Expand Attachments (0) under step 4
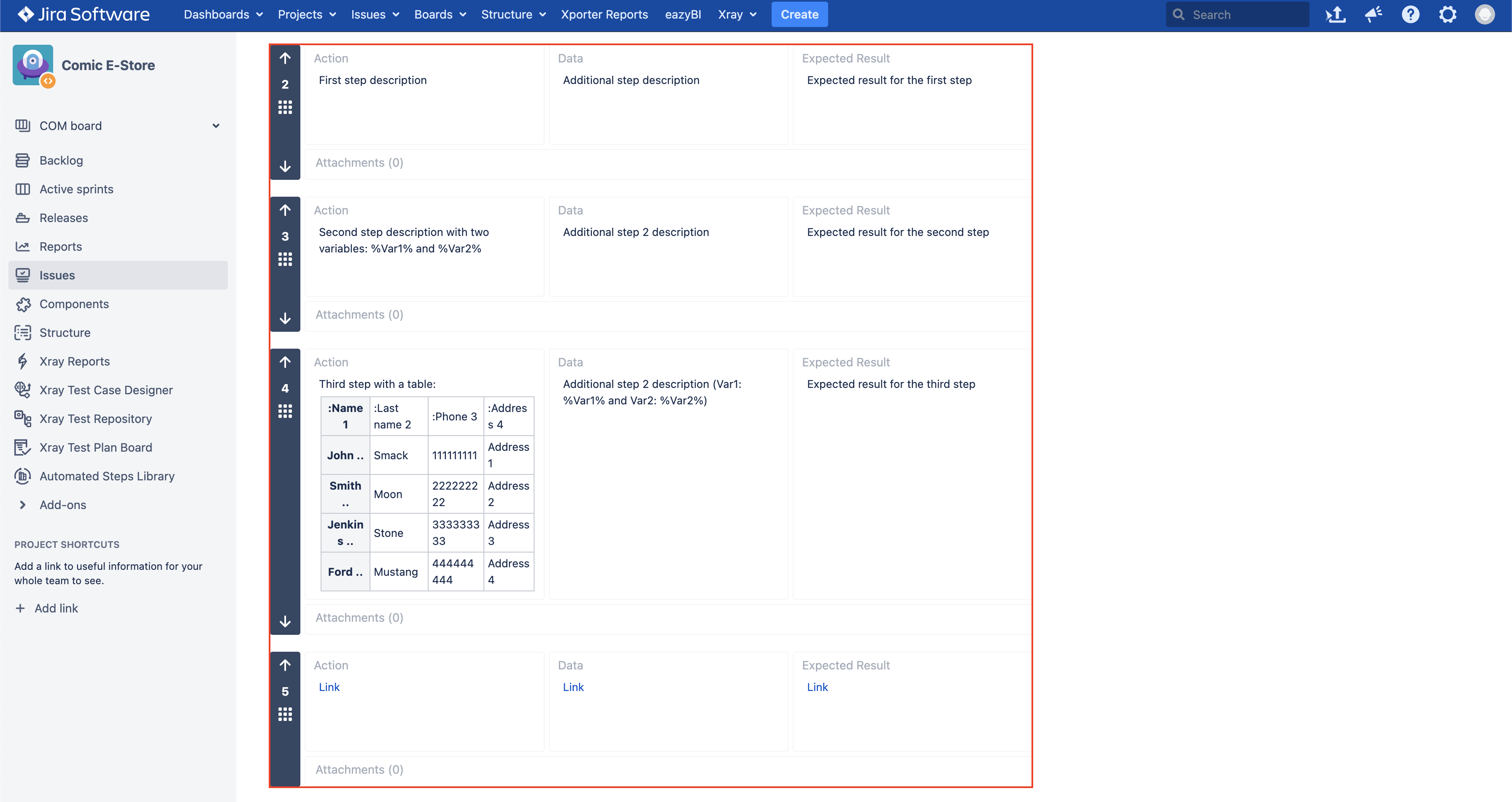 [359, 618]
